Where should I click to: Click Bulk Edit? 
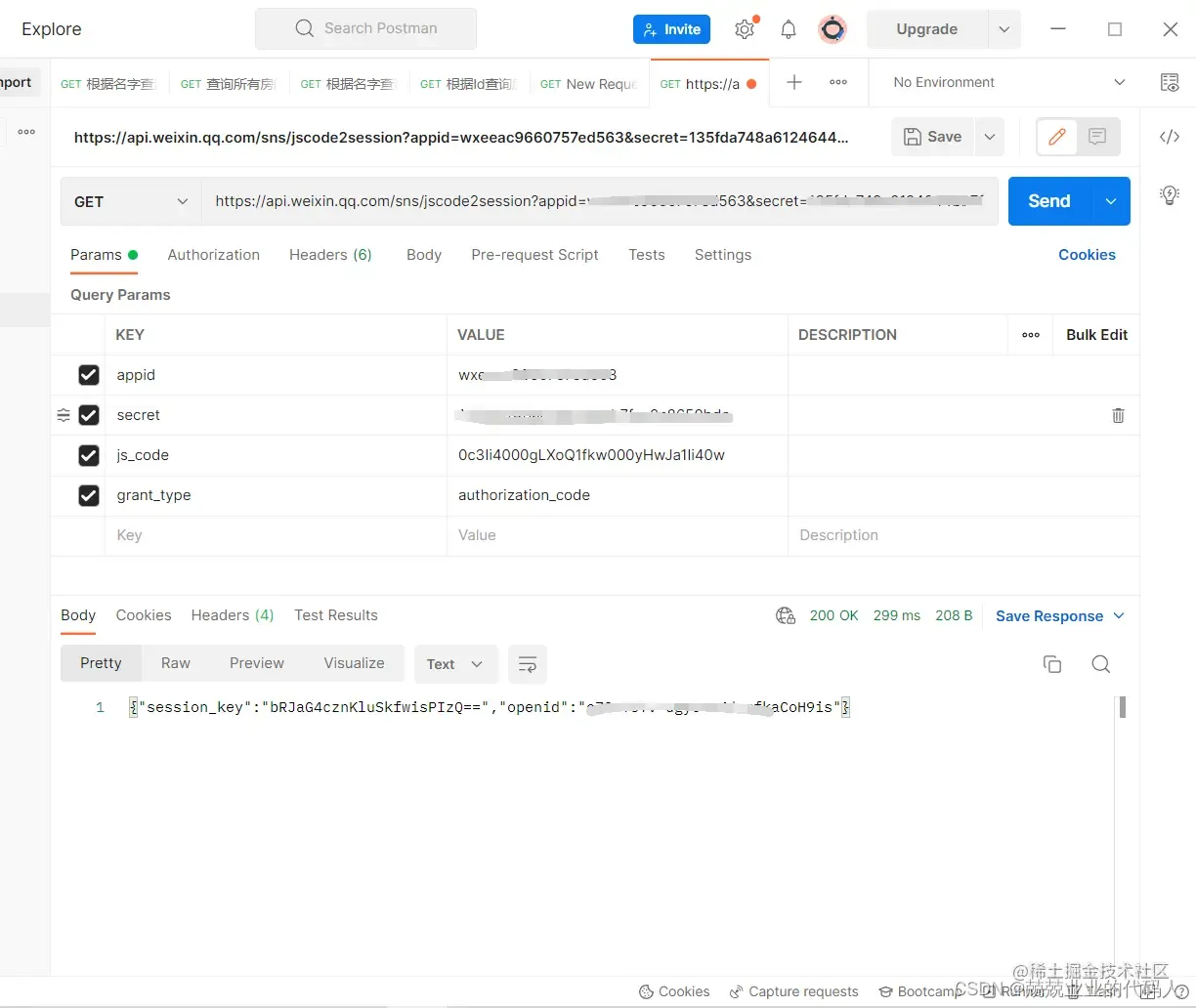(x=1096, y=335)
